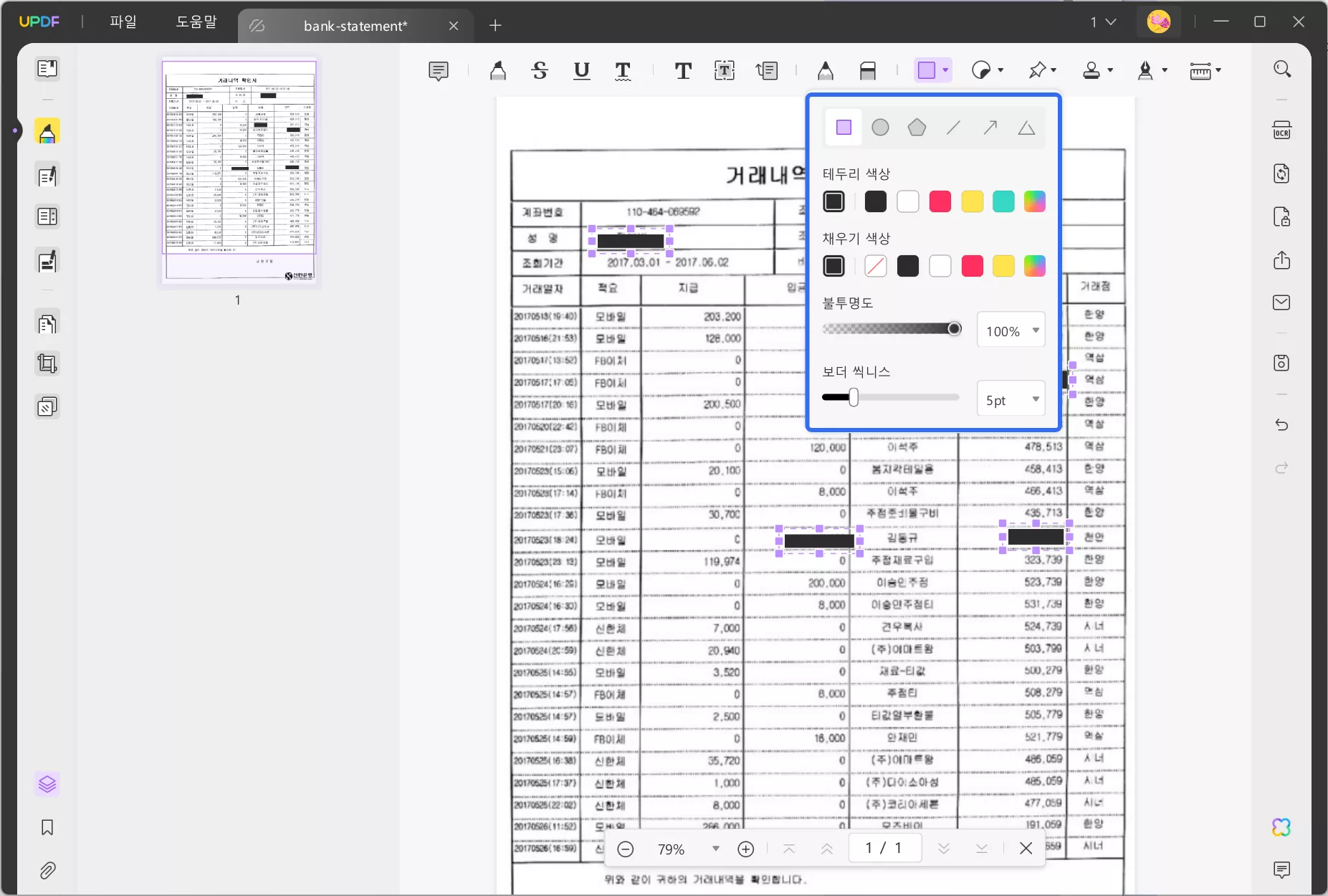Select the text callout tool
The height and width of the screenshot is (896, 1328).
pos(767,70)
